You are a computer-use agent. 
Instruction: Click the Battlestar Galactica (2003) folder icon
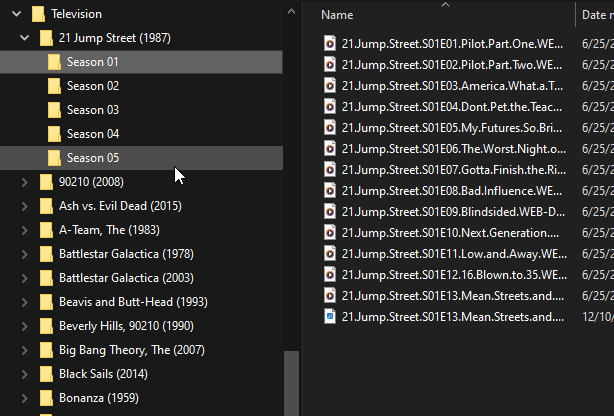point(46,278)
